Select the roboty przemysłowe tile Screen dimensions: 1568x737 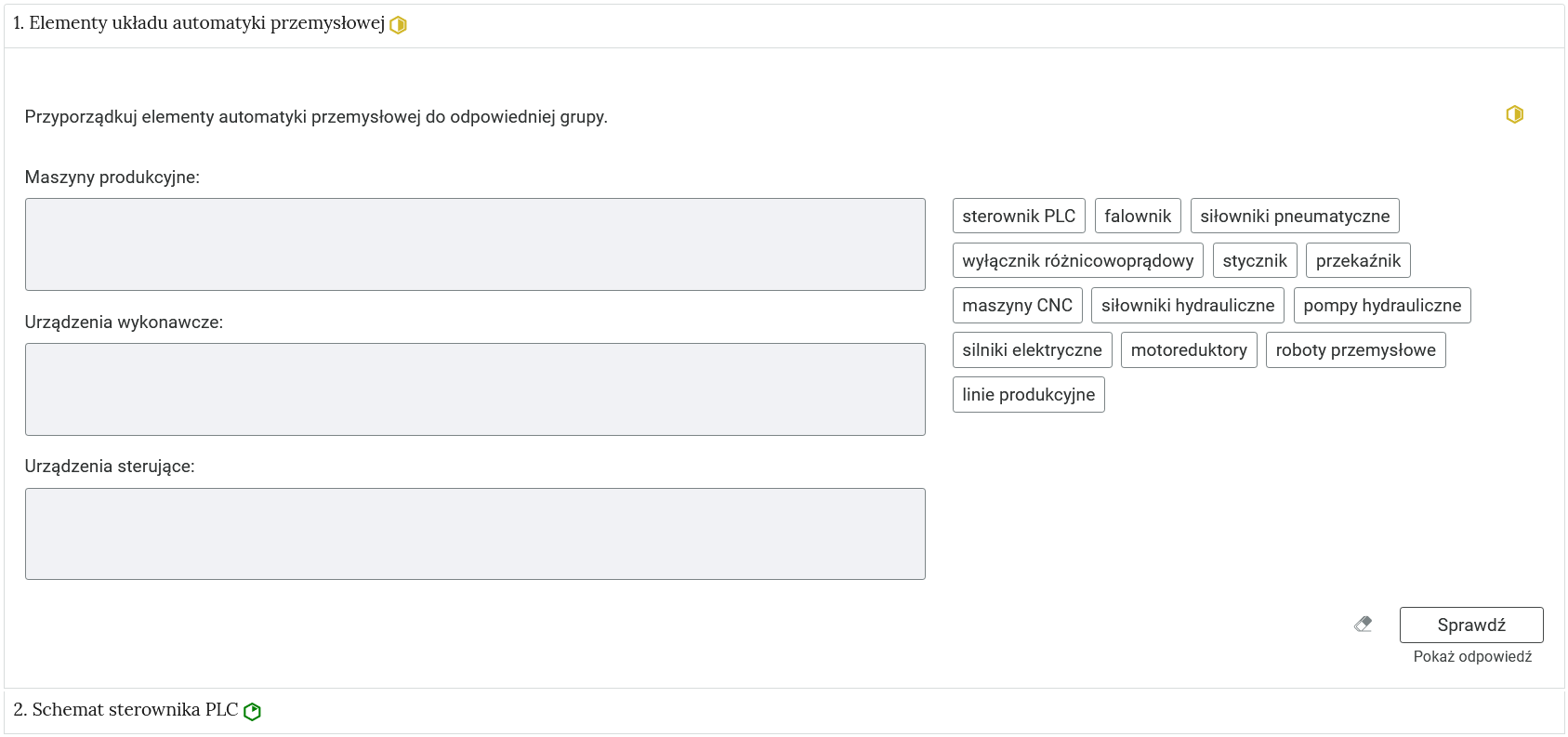coord(1354,350)
